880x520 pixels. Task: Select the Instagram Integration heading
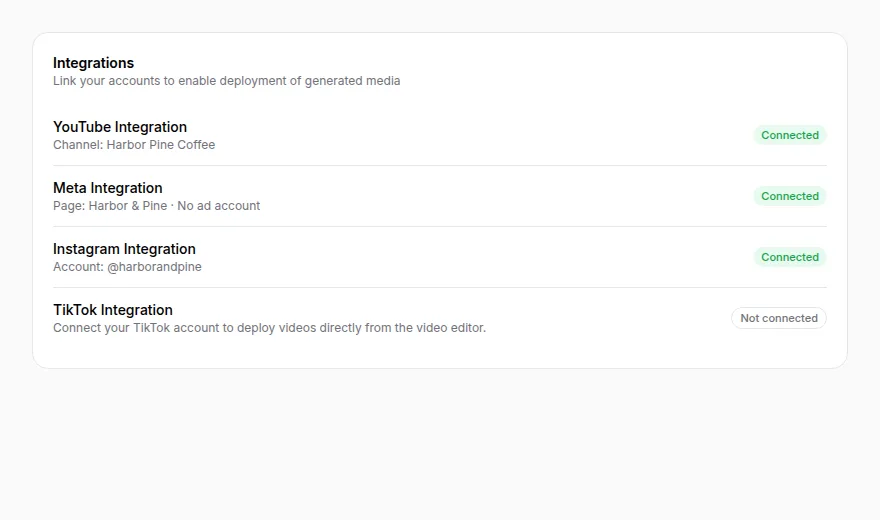tap(124, 249)
